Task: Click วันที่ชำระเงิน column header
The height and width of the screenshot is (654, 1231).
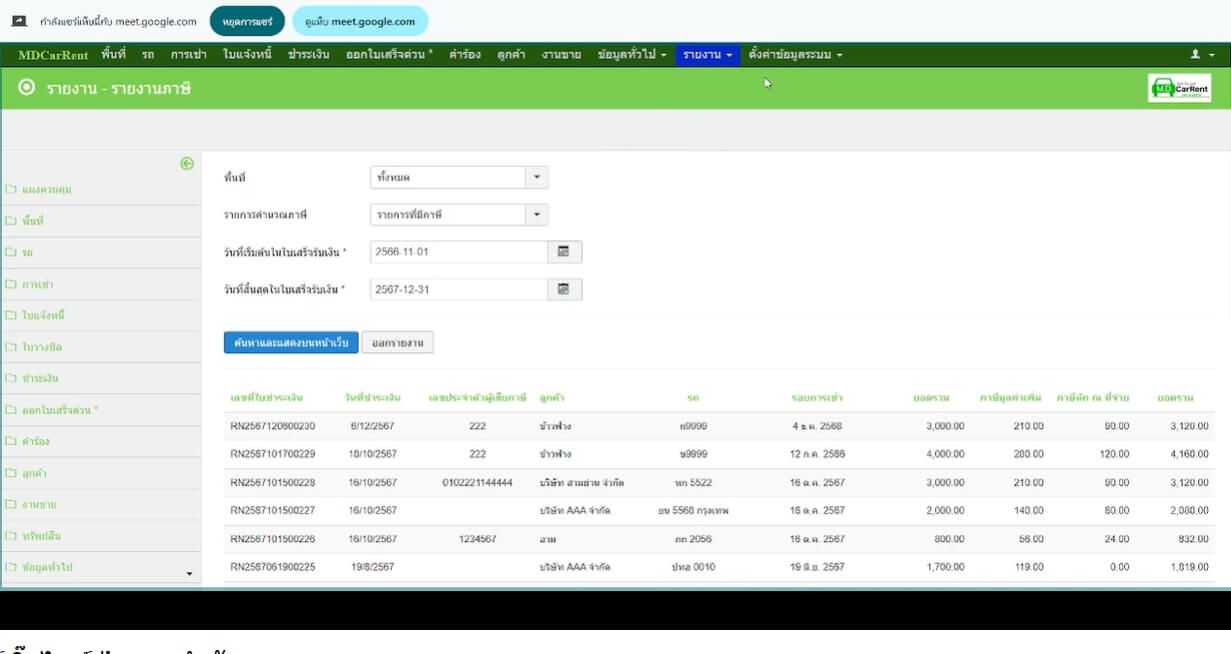Action: click(x=373, y=398)
